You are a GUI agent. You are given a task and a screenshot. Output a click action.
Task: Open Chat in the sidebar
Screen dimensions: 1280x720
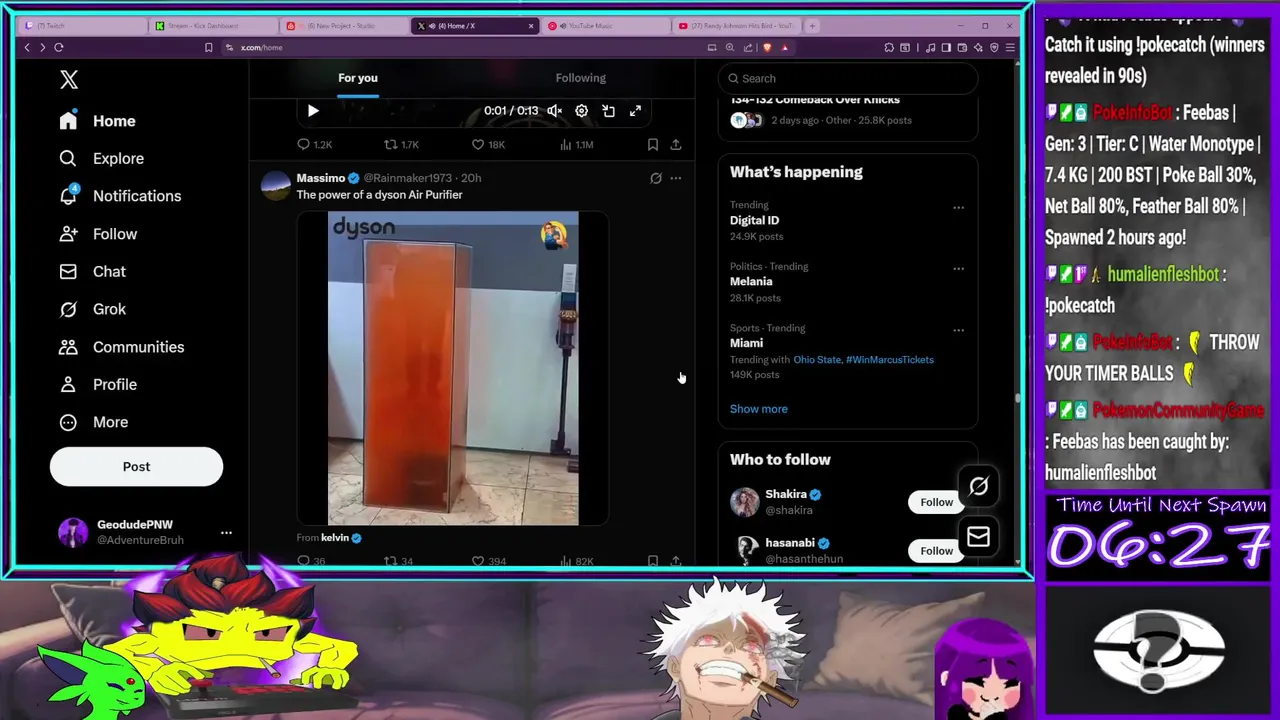[92, 271]
